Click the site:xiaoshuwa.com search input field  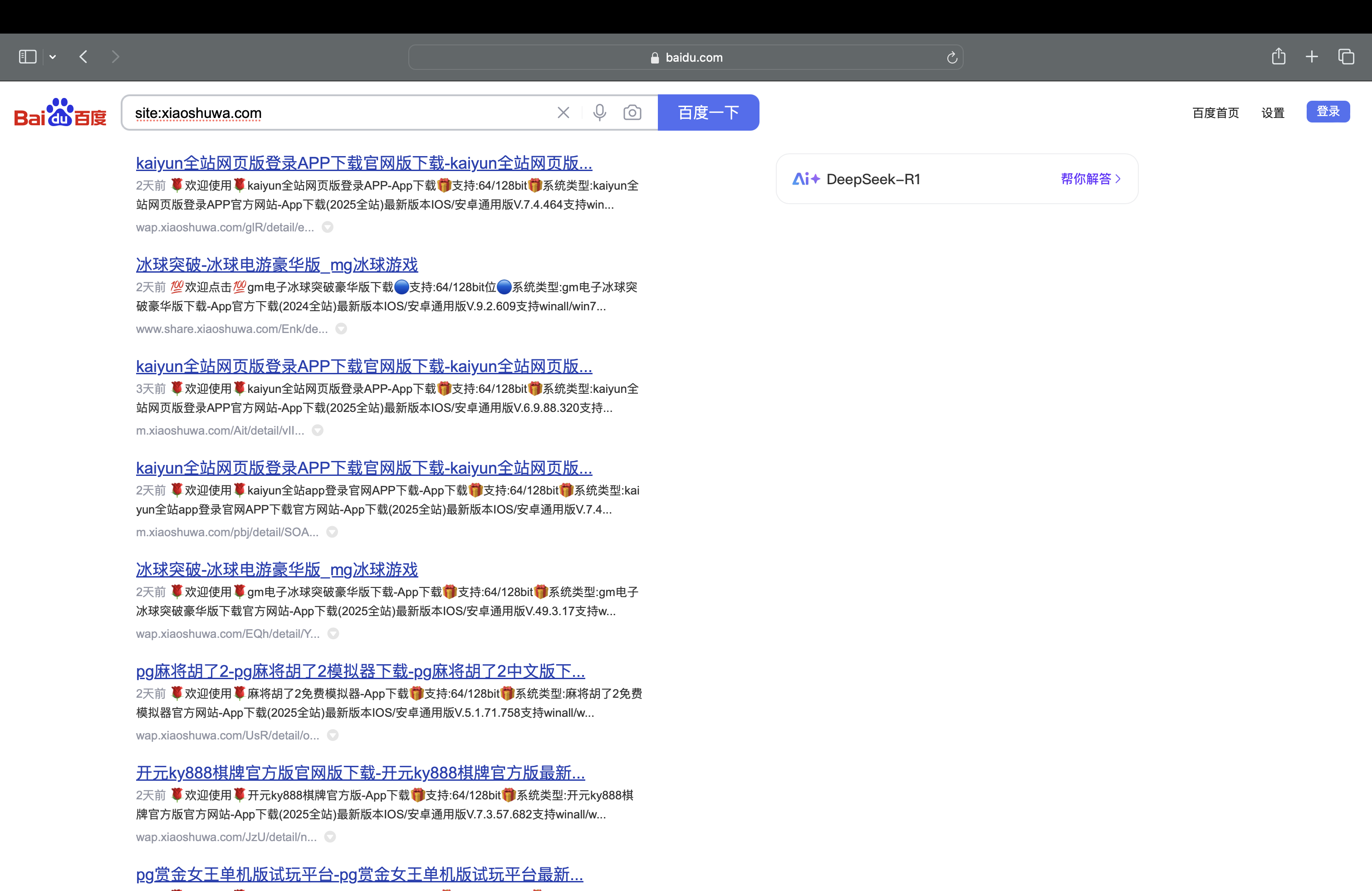(x=340, y=113)
